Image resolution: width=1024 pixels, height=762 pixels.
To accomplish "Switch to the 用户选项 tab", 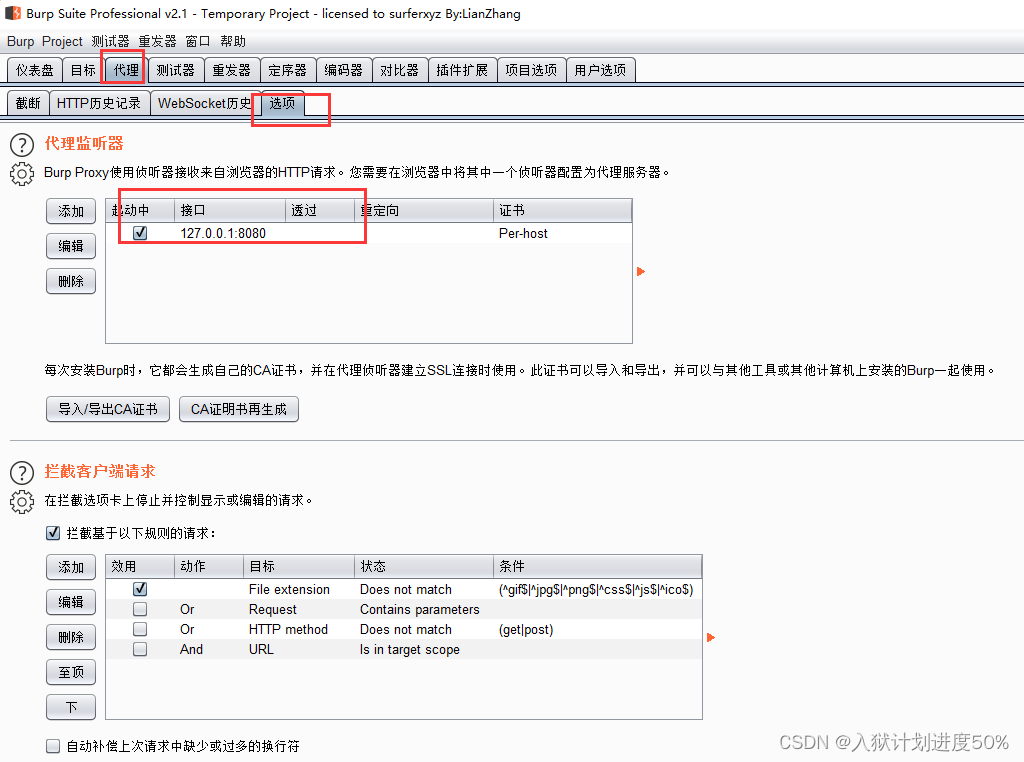I will coord(600,71).
